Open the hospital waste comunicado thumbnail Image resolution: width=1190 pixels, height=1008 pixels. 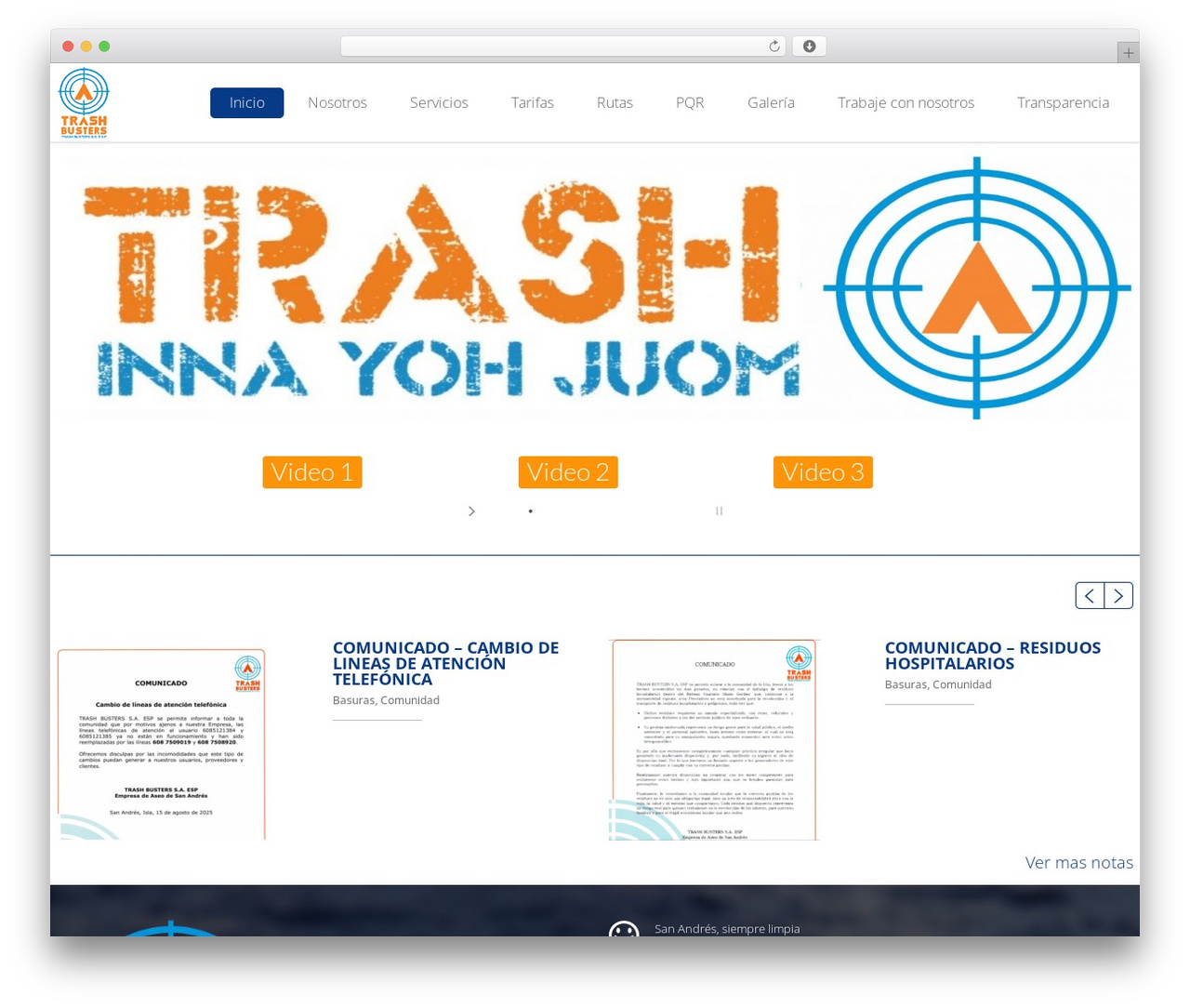714,740
